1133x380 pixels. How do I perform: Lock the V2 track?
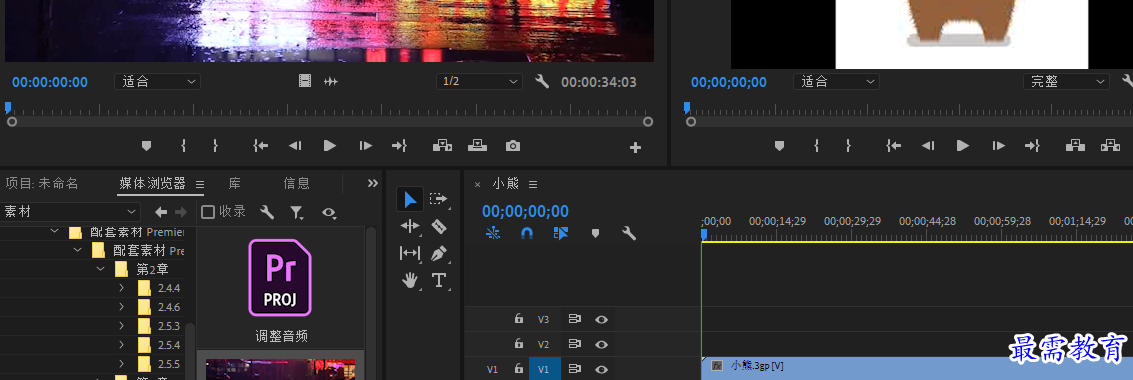(x=518, y=344)
